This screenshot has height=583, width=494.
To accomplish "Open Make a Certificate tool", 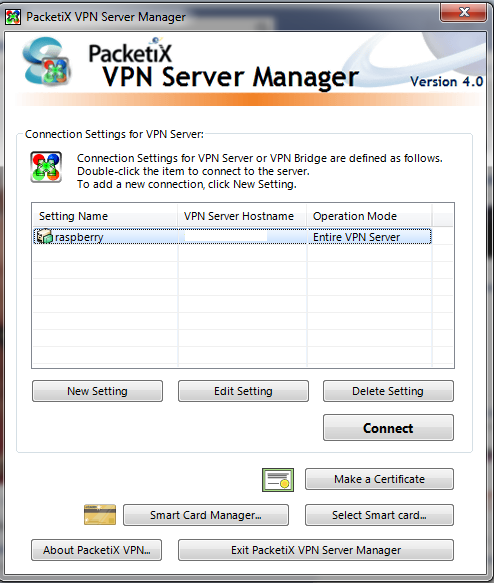I will point(379,479).
